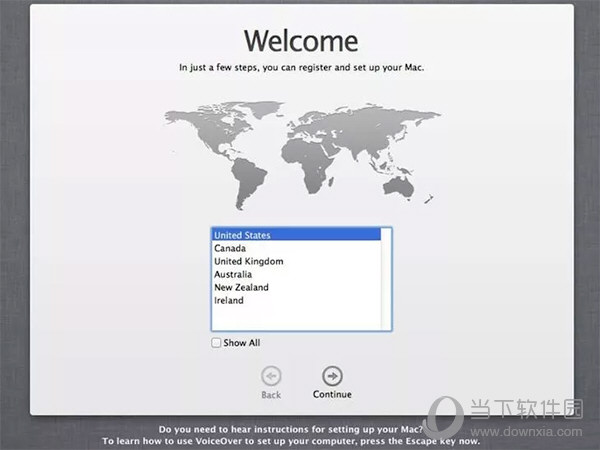
Task: Click the Australian continent on the map
Action: pyautogui.click(x=398, y=186)
